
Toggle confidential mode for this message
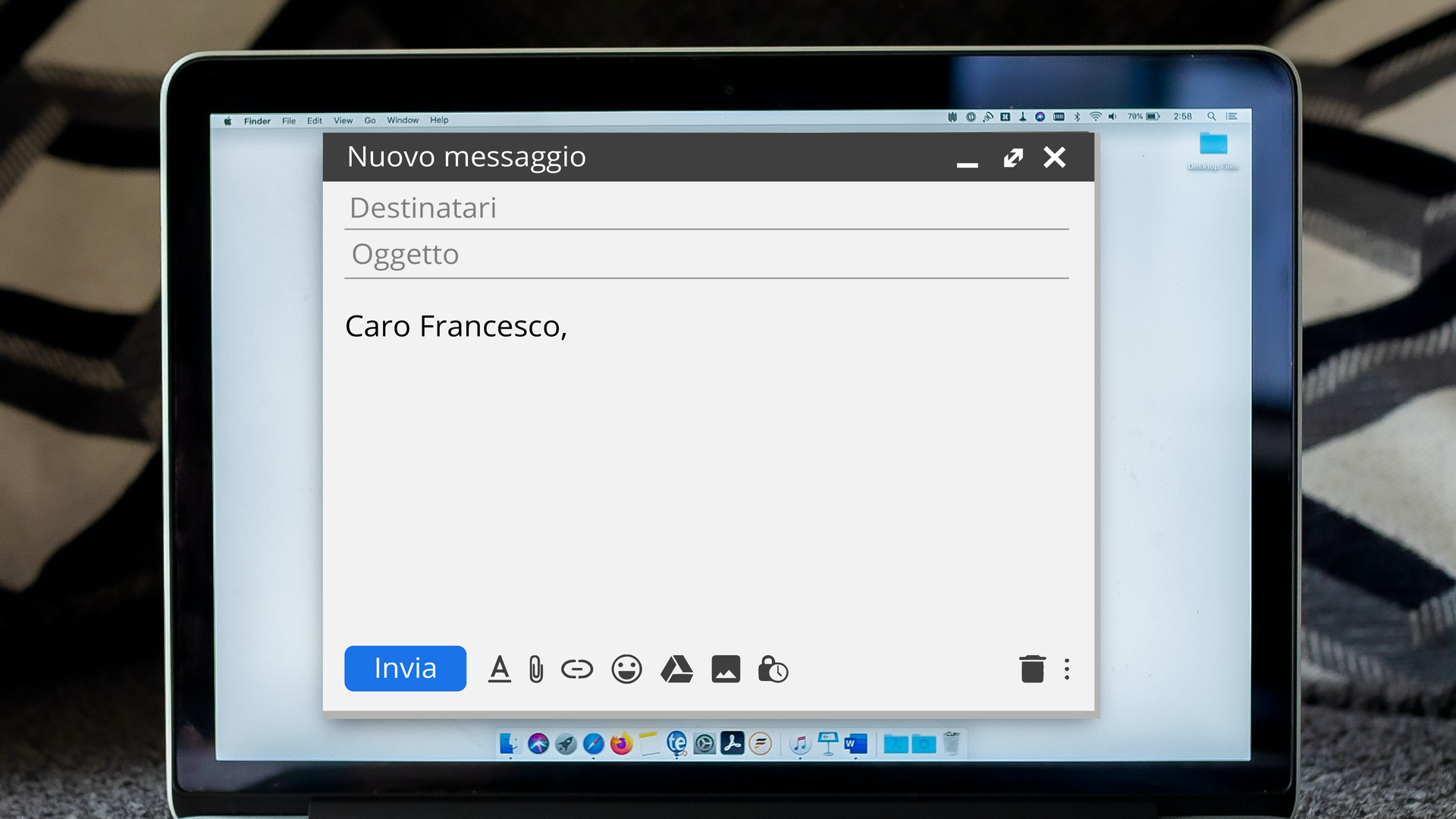[773, 669]
